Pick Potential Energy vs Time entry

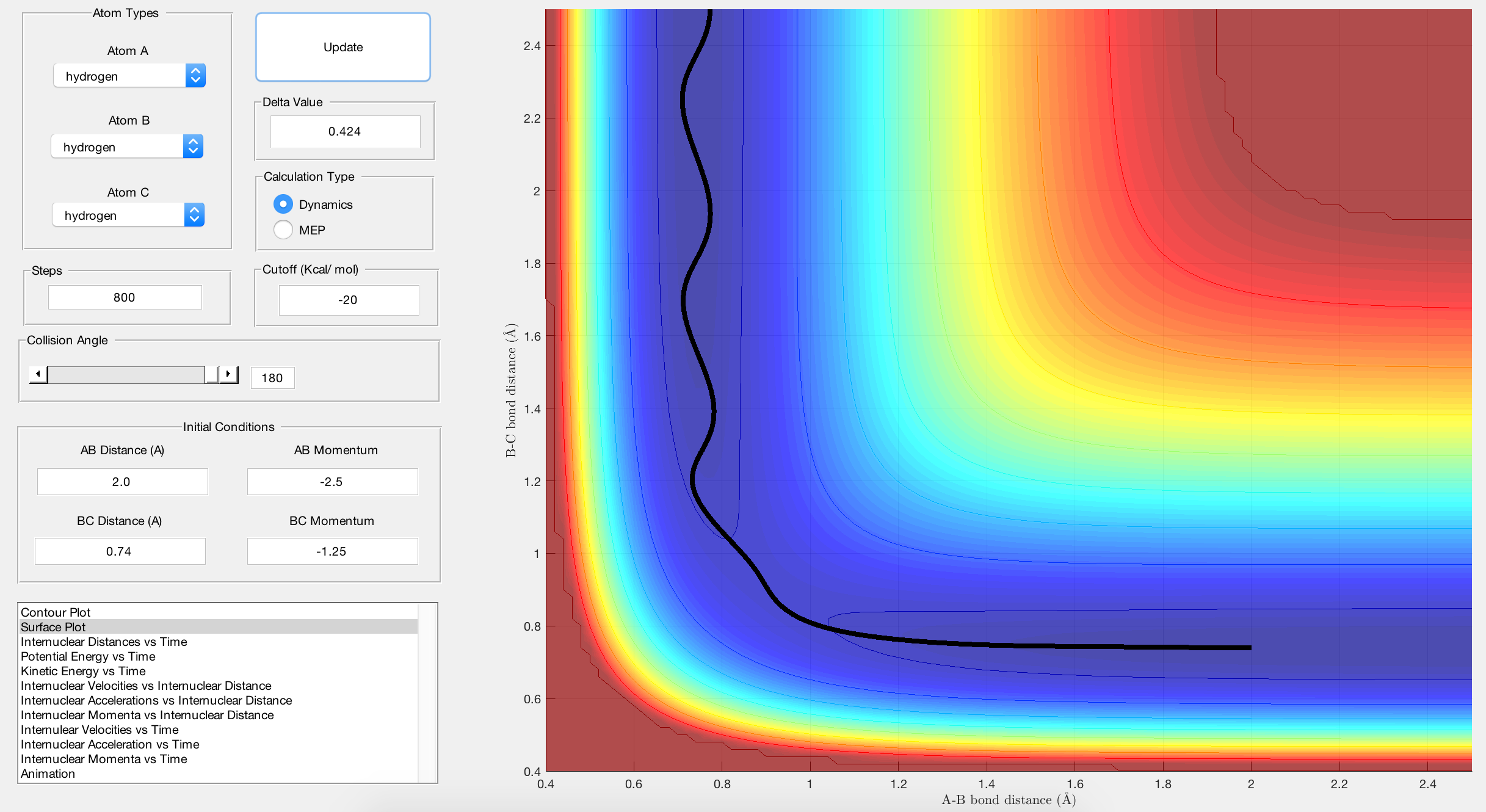point(88,656)
